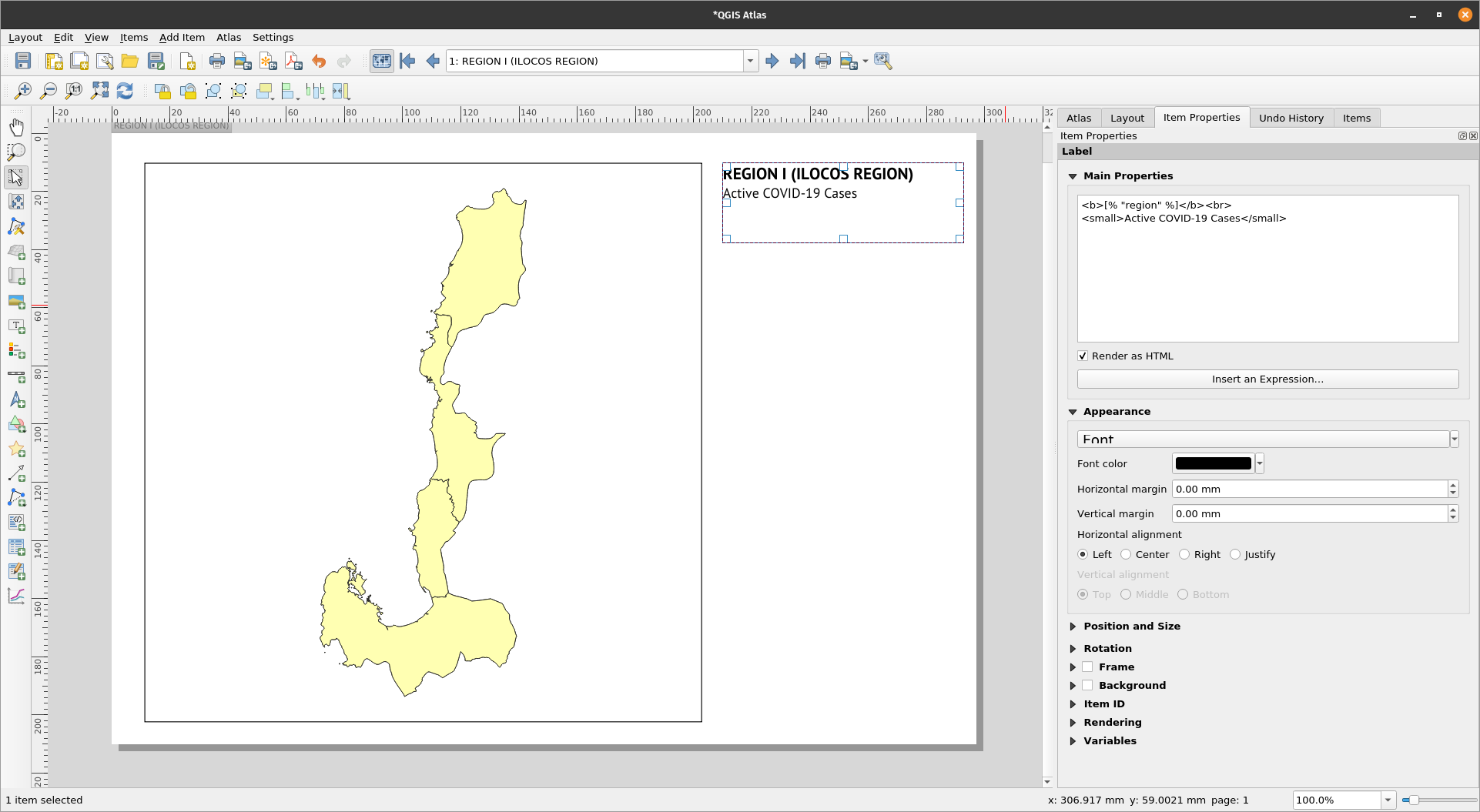The height and width of the screenshot is (812, 1480).
Task: Open Atlas Settings from the toolbar
Action: pyautogui.click(x=883, y=61)
